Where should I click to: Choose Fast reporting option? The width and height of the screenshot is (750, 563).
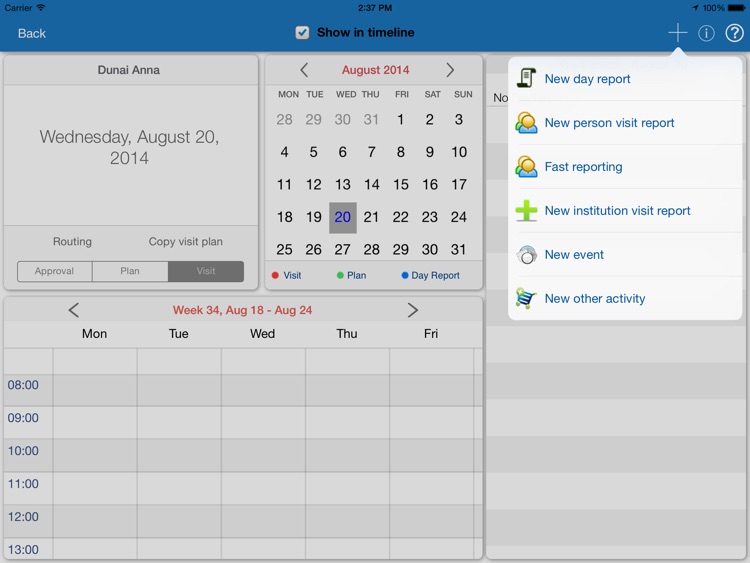coord(625,166)
